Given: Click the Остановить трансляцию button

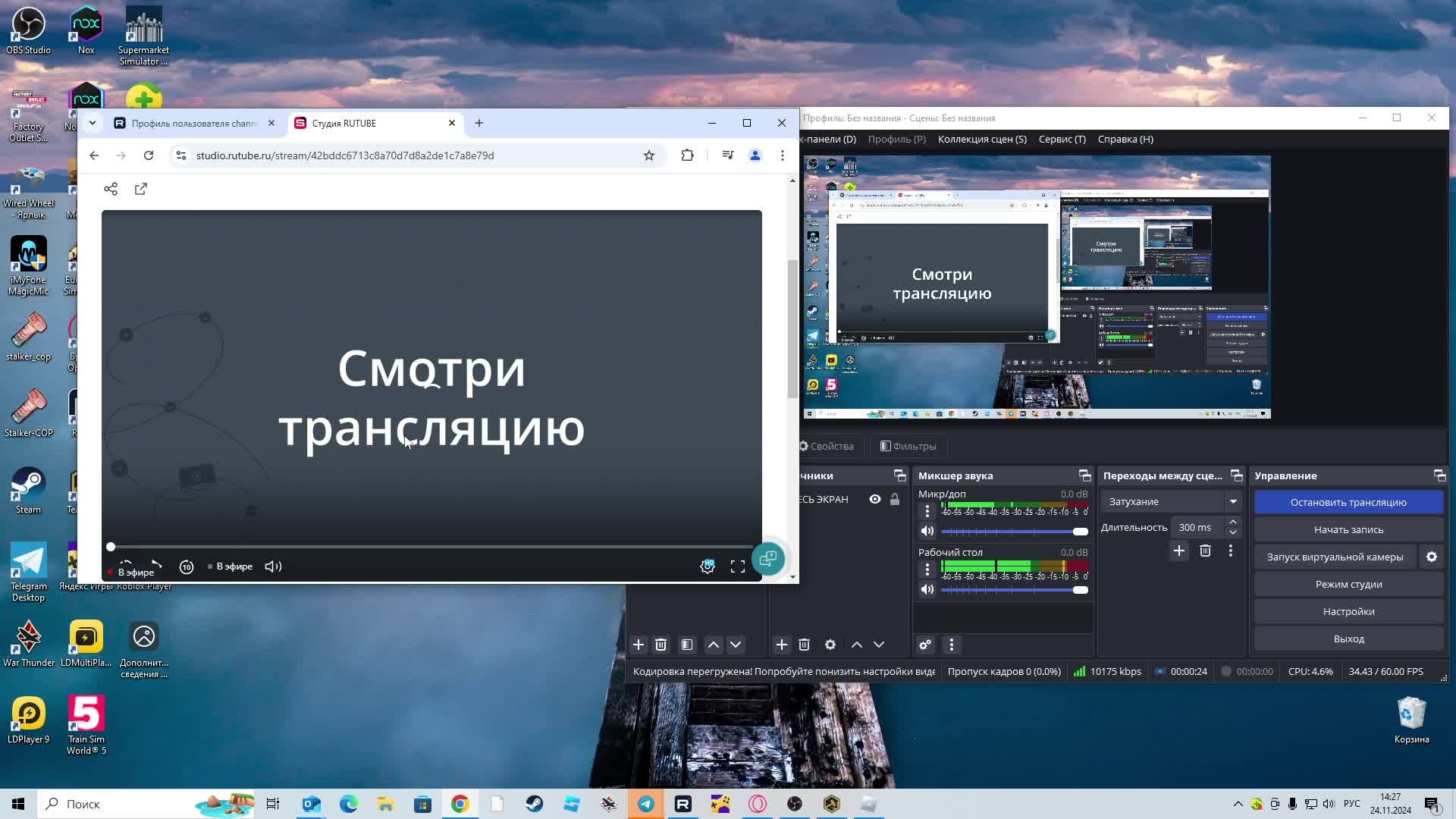Looking at the screenshot, I should (x=1348, y=502).
